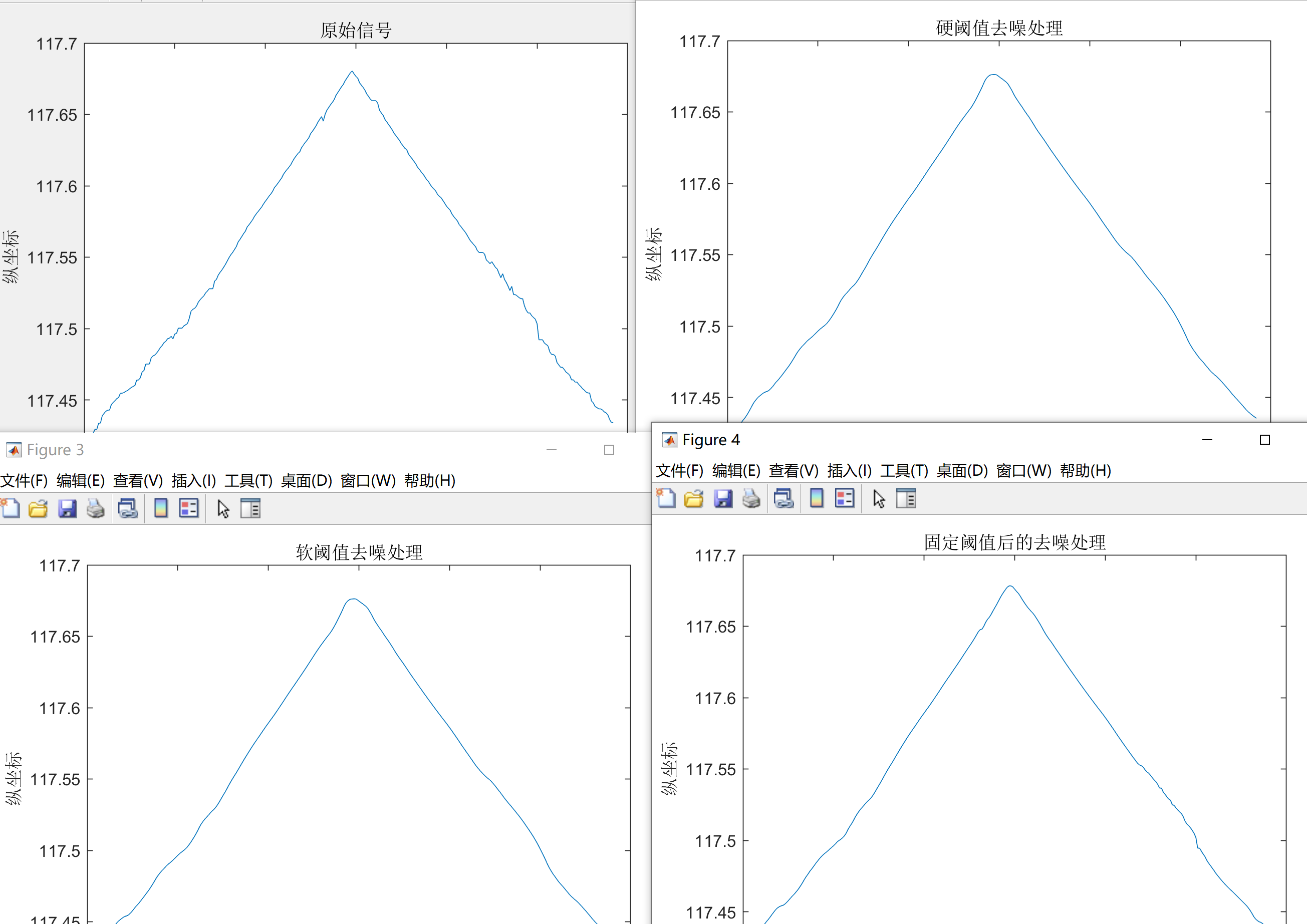Click New Figure icon in Figure 3 toolbar
1307x924 pixels.
(10, 508)
